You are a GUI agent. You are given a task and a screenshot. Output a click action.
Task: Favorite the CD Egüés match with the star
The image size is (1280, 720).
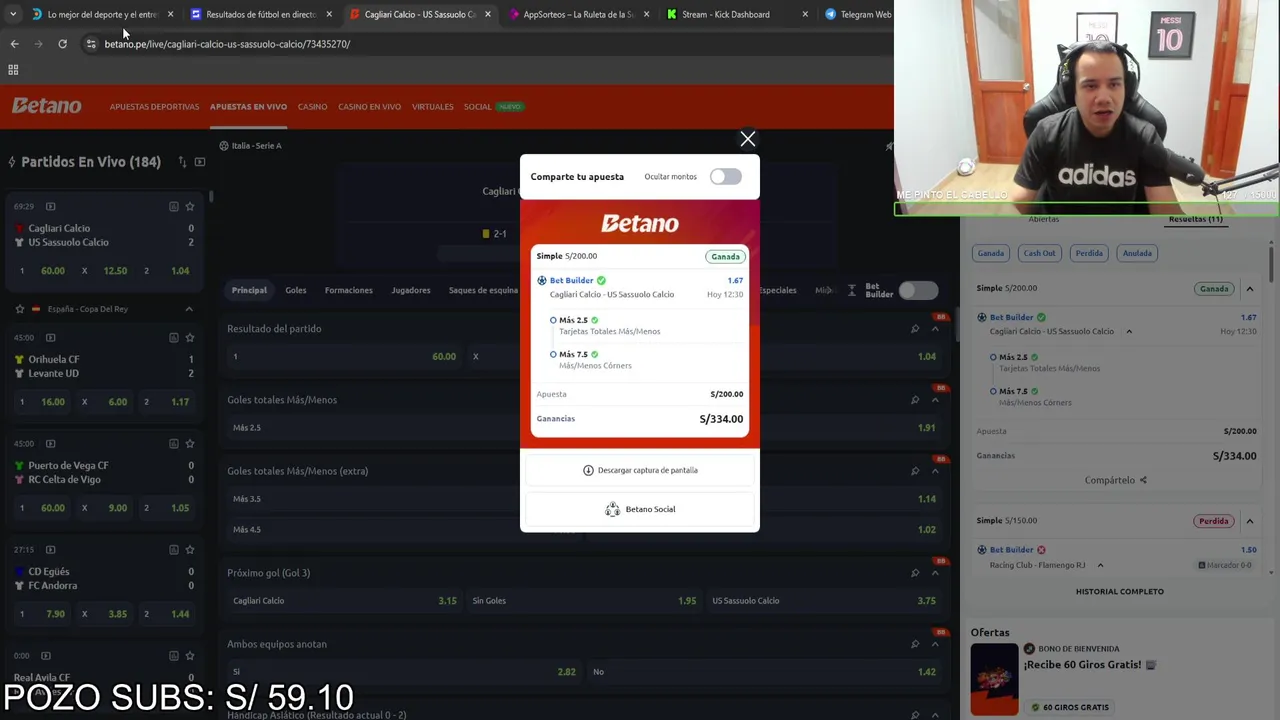coord(189,549)
